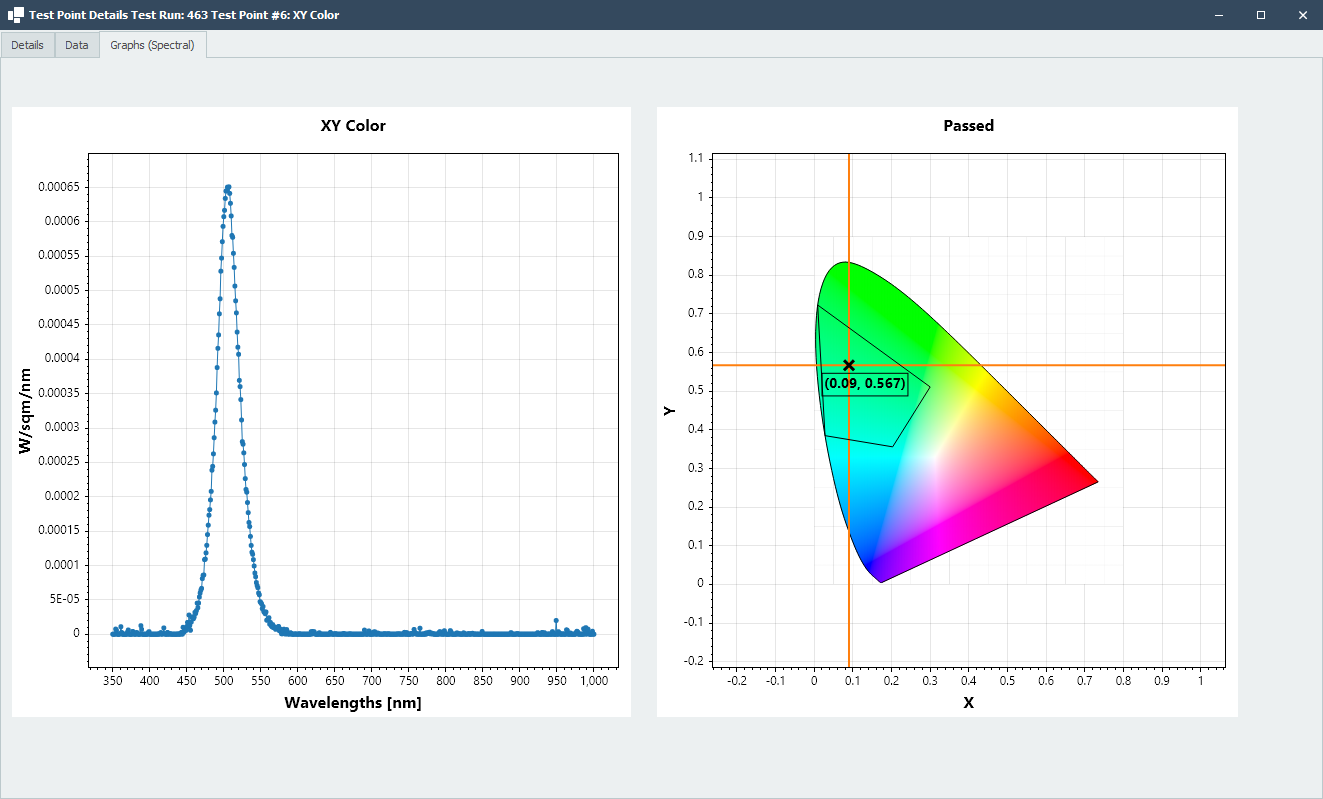This screenshot has height=799, width=1323.
Task: Click the Passed chart title
Action: (x=968, y=126)
